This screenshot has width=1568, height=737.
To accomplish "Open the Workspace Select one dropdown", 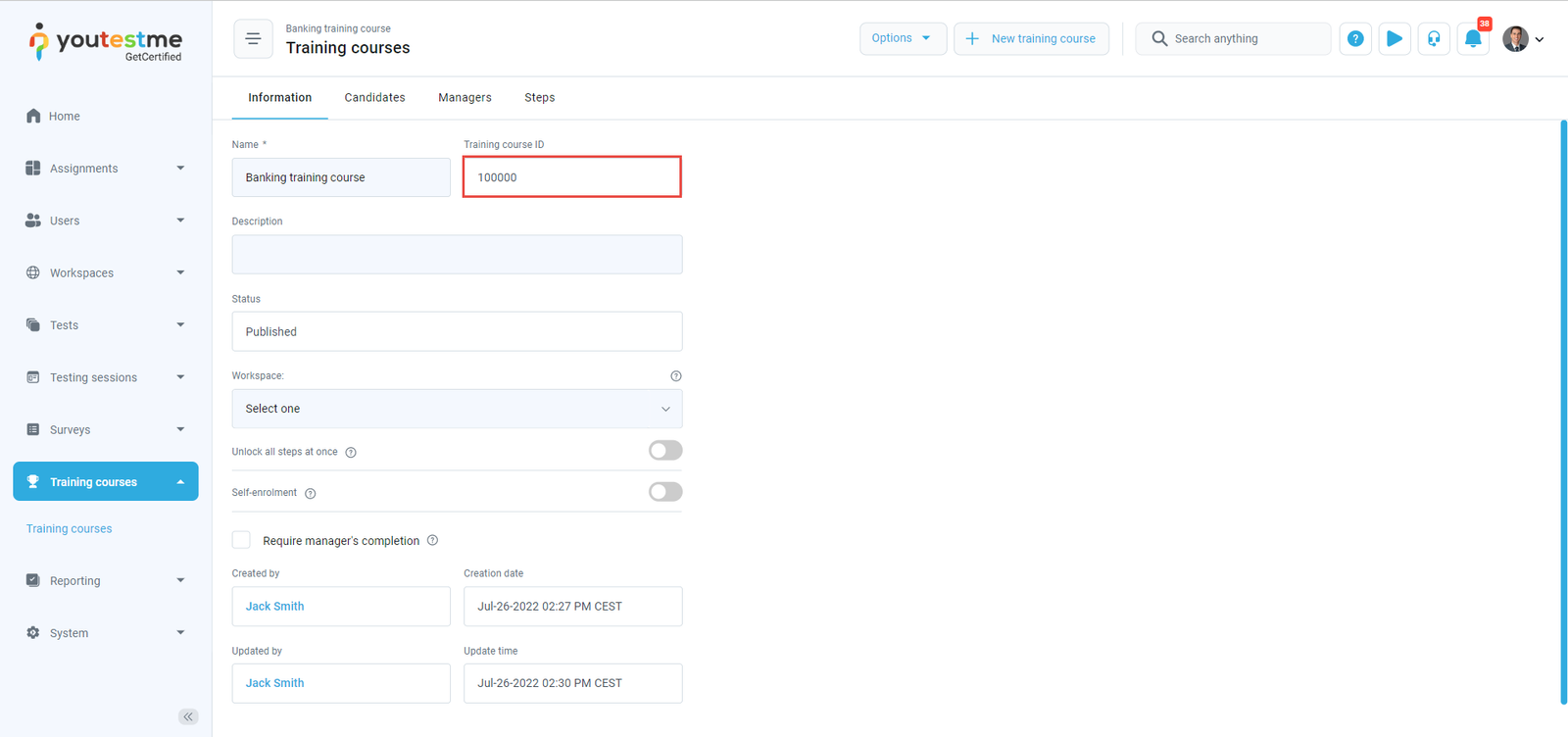I will click(x=457, y=409).
